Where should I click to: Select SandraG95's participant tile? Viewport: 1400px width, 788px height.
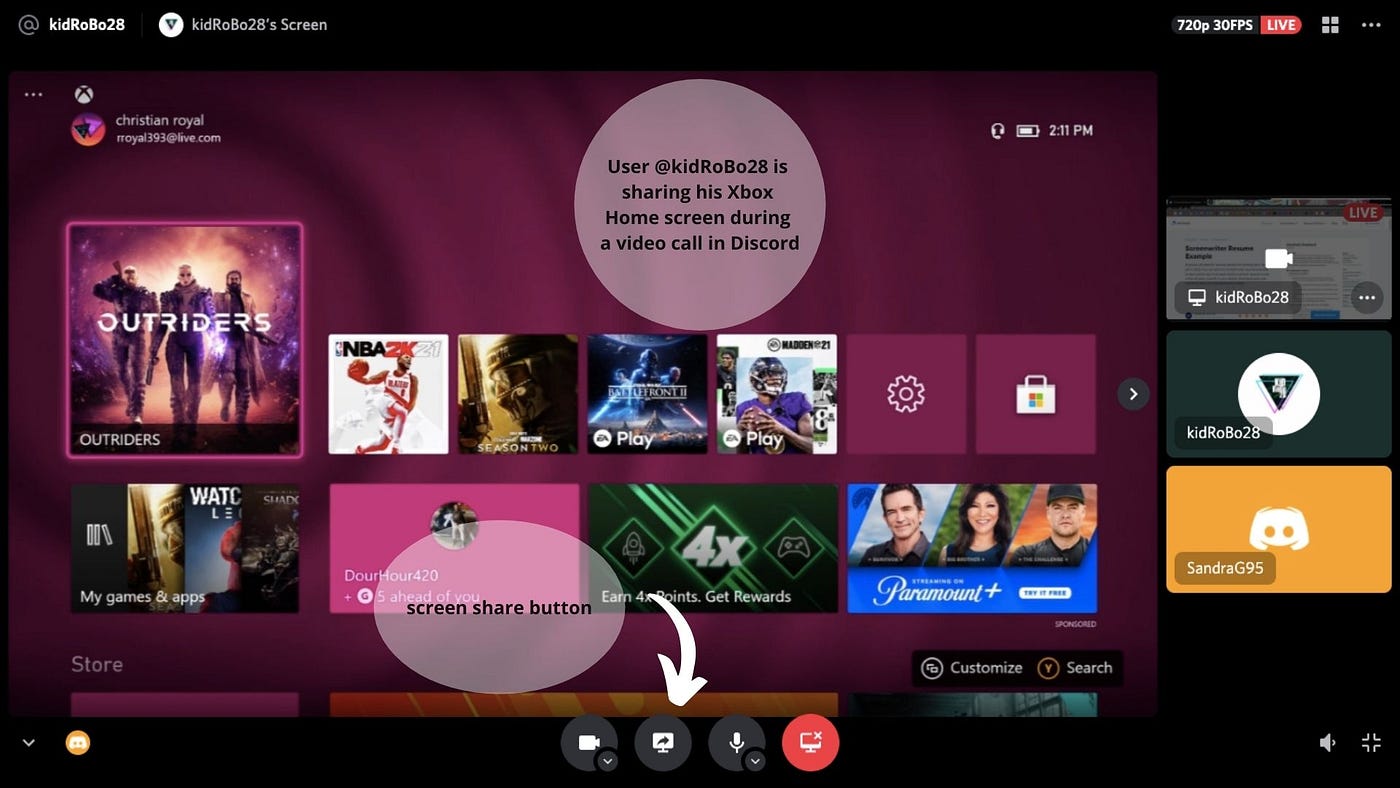[x=1278, y=528]
